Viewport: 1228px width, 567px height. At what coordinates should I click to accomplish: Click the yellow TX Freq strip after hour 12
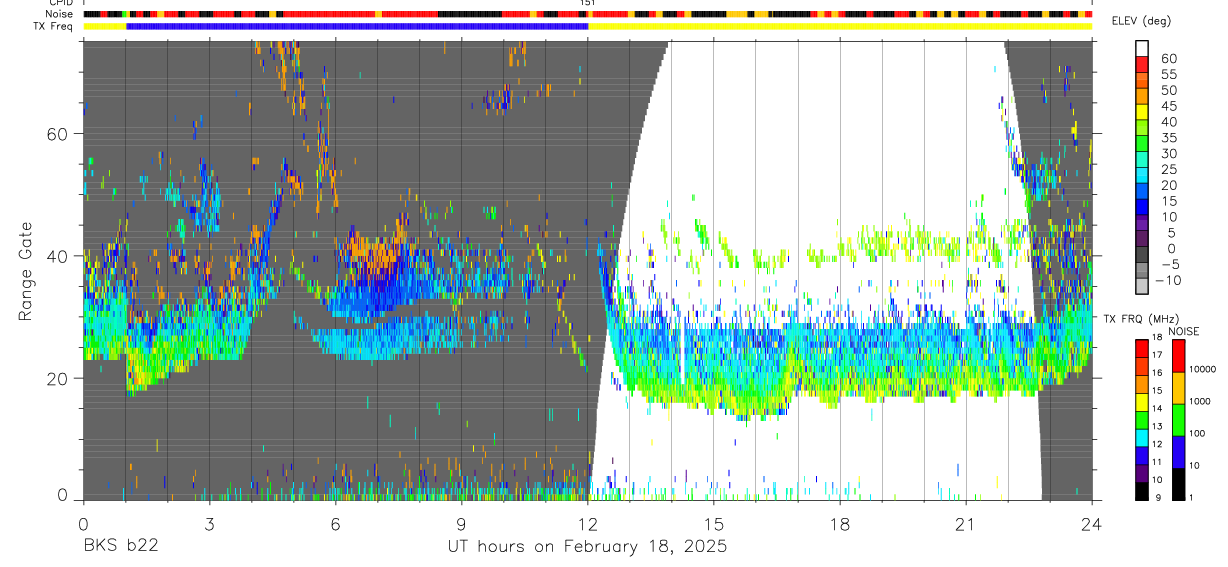(x=840, y=26)
